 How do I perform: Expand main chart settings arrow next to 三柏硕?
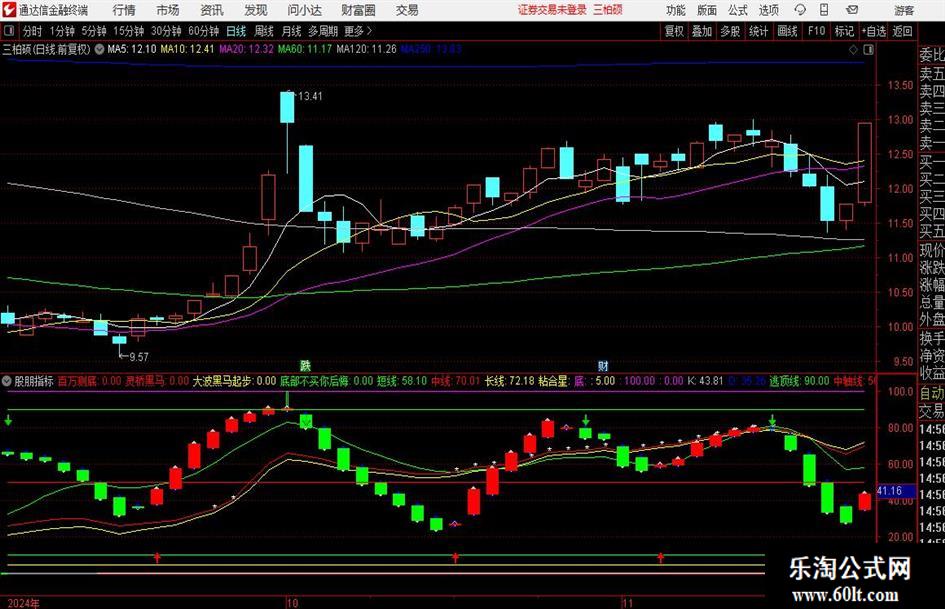(x=99, y=49)
